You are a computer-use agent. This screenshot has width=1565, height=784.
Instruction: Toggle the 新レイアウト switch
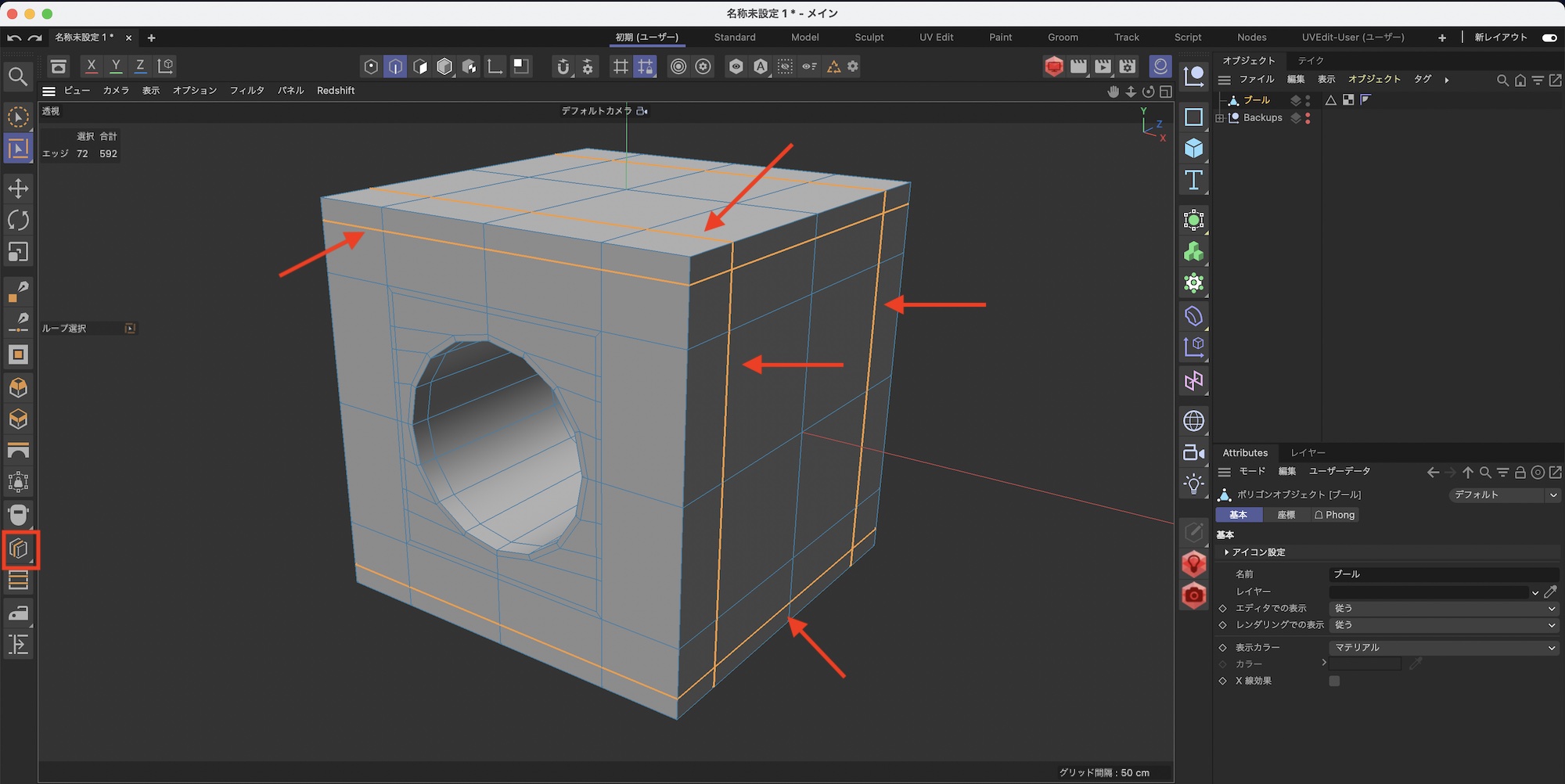point(1549,38)
